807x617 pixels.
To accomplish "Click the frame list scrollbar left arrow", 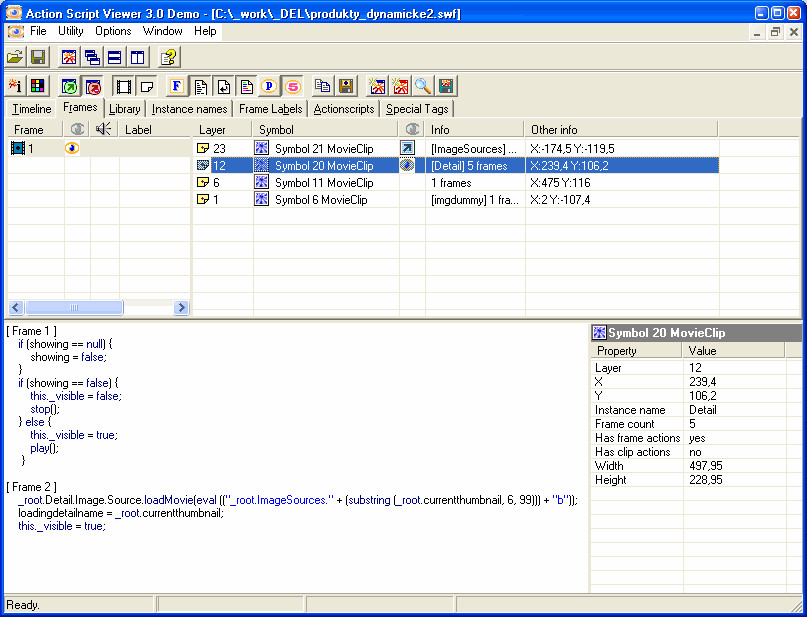I will point(16,308).
